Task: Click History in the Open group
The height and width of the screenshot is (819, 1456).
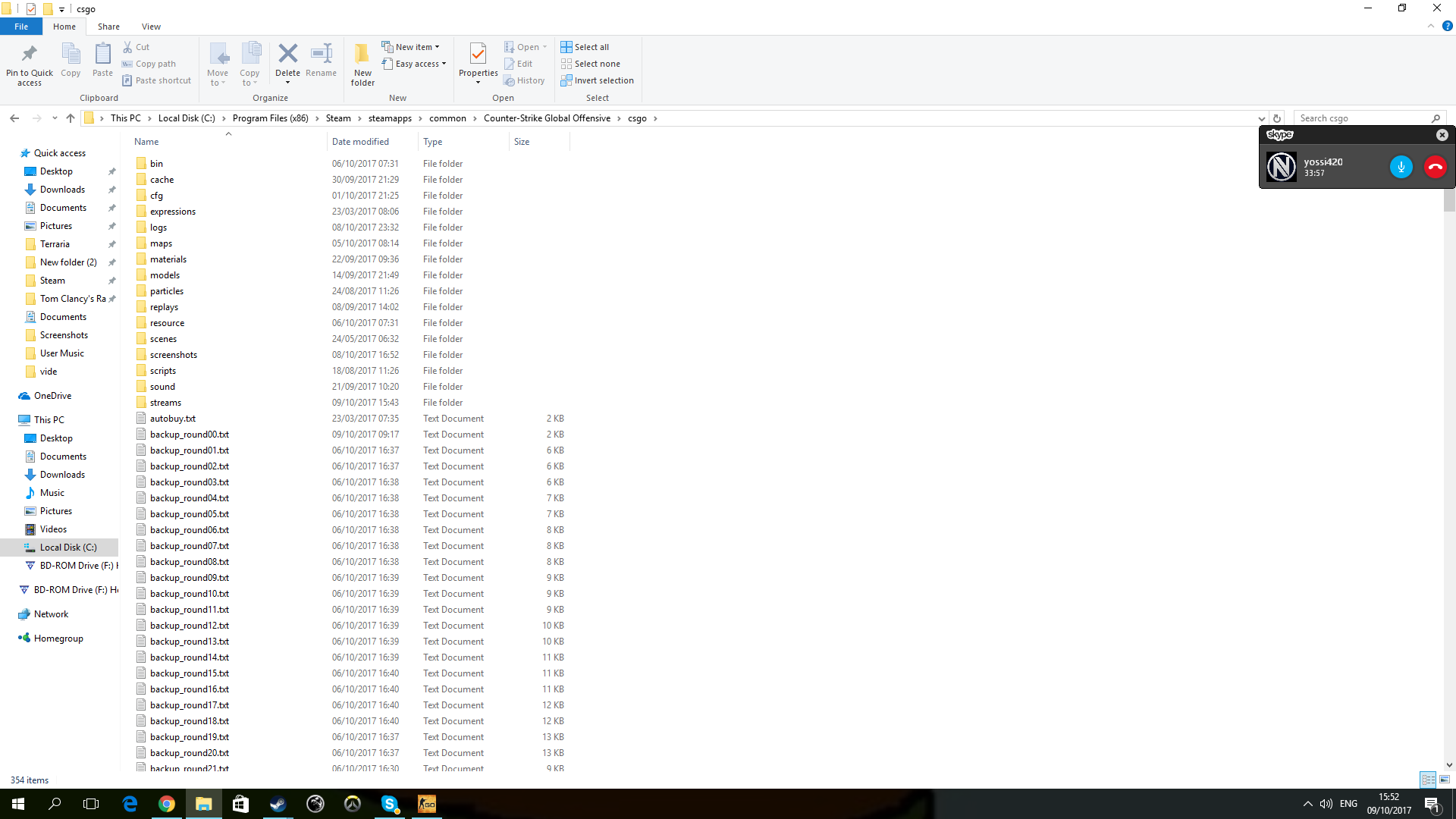Action: coord(525,80)
